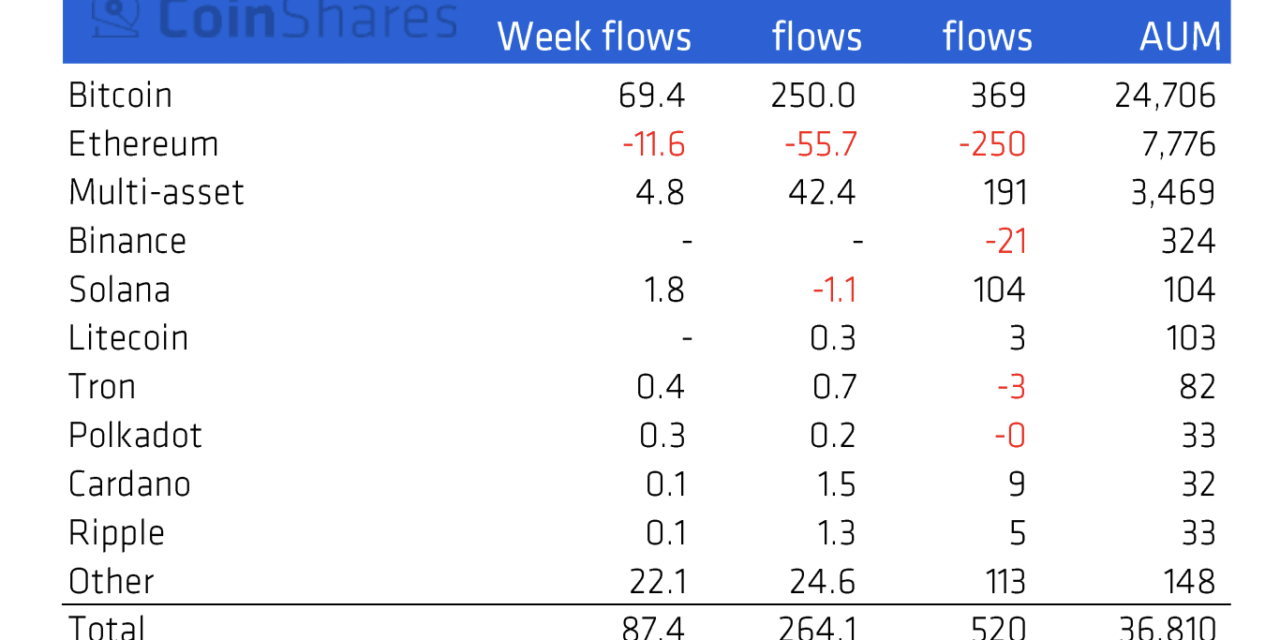Click the AUM column header
This screenshot has width=1280, height=640.
tap(1180, 37)
